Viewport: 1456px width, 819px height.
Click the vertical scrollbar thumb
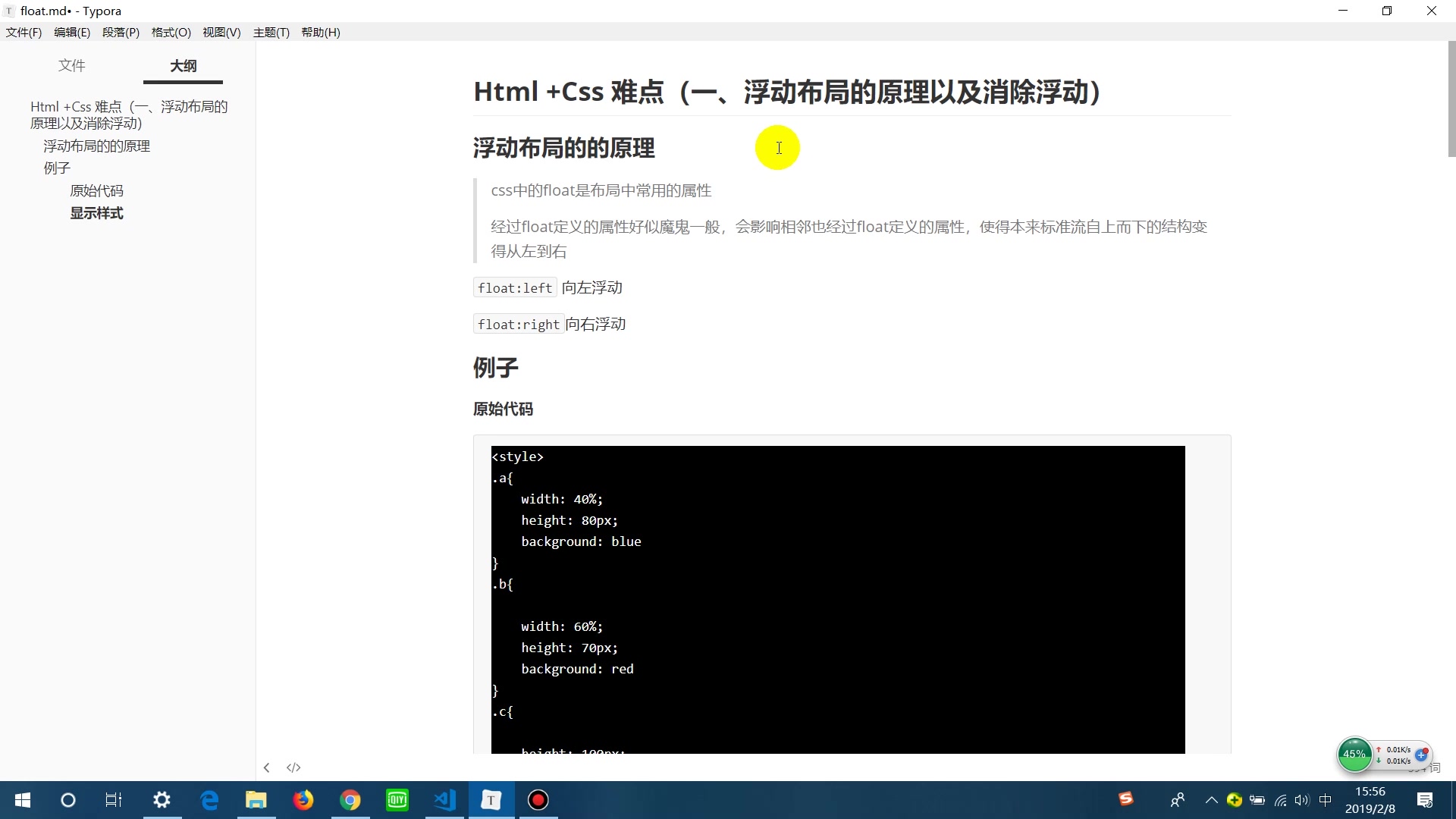point(1451,99)
